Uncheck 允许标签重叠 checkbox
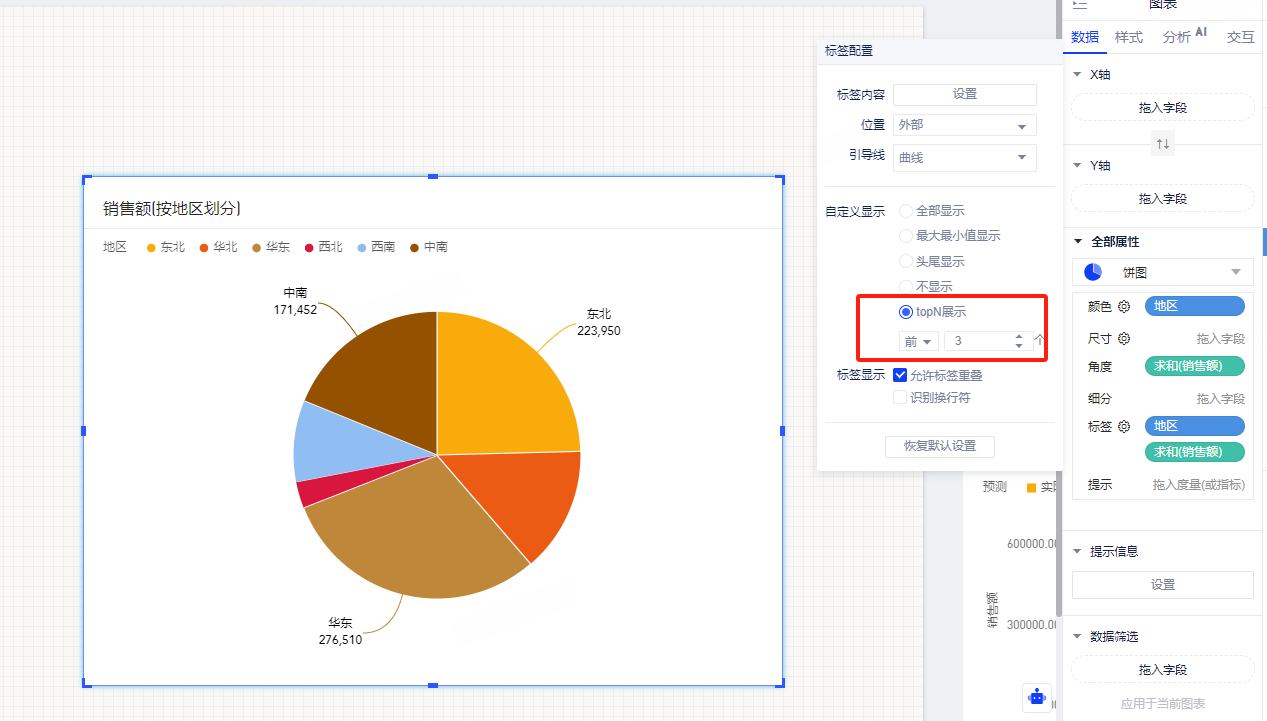 tap(900, 375)
